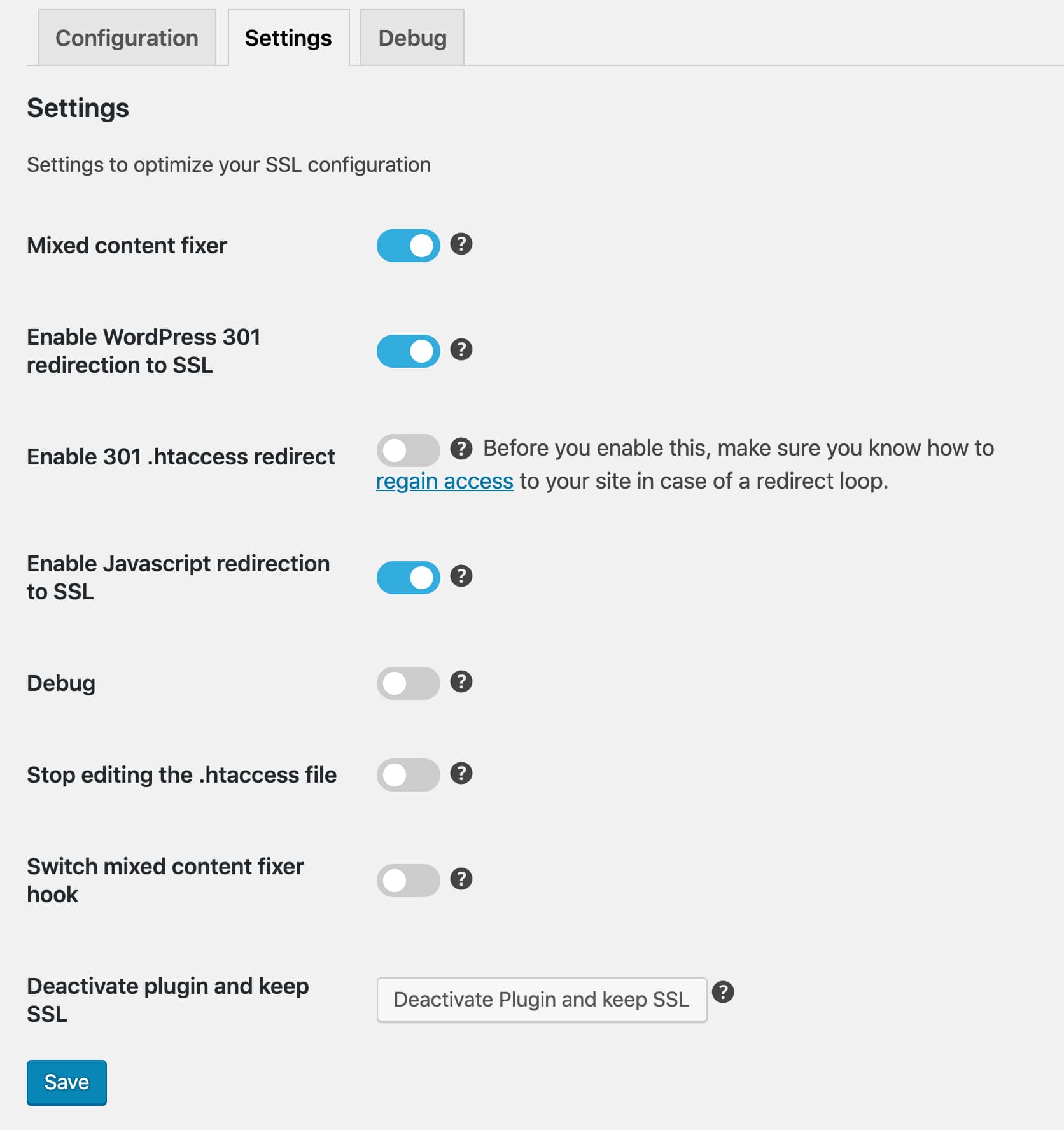The image size is (1064, 1130).
Task: Enable 301 .htaccess redirect
Action: tap(409, 450)
